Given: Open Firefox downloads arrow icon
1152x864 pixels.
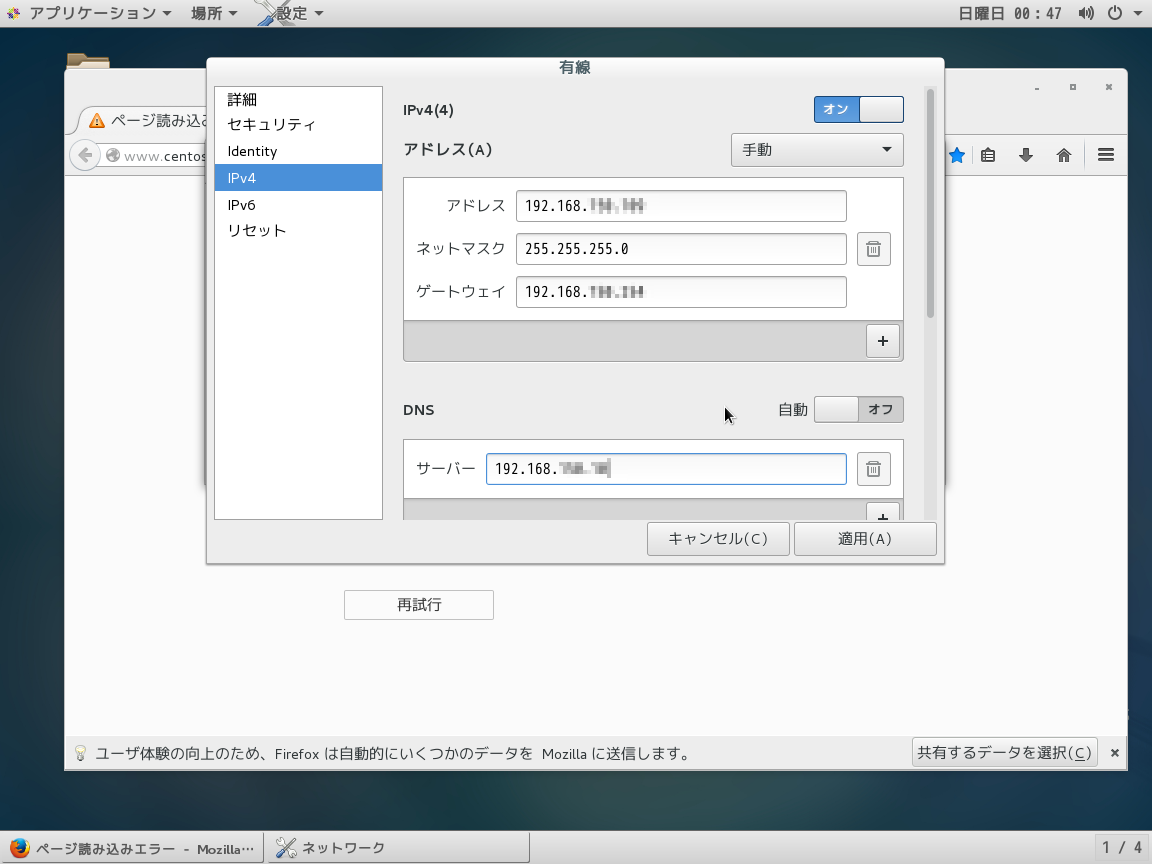Looking at the screenshot, I should pyautogui.click(x=1026, y=155).
